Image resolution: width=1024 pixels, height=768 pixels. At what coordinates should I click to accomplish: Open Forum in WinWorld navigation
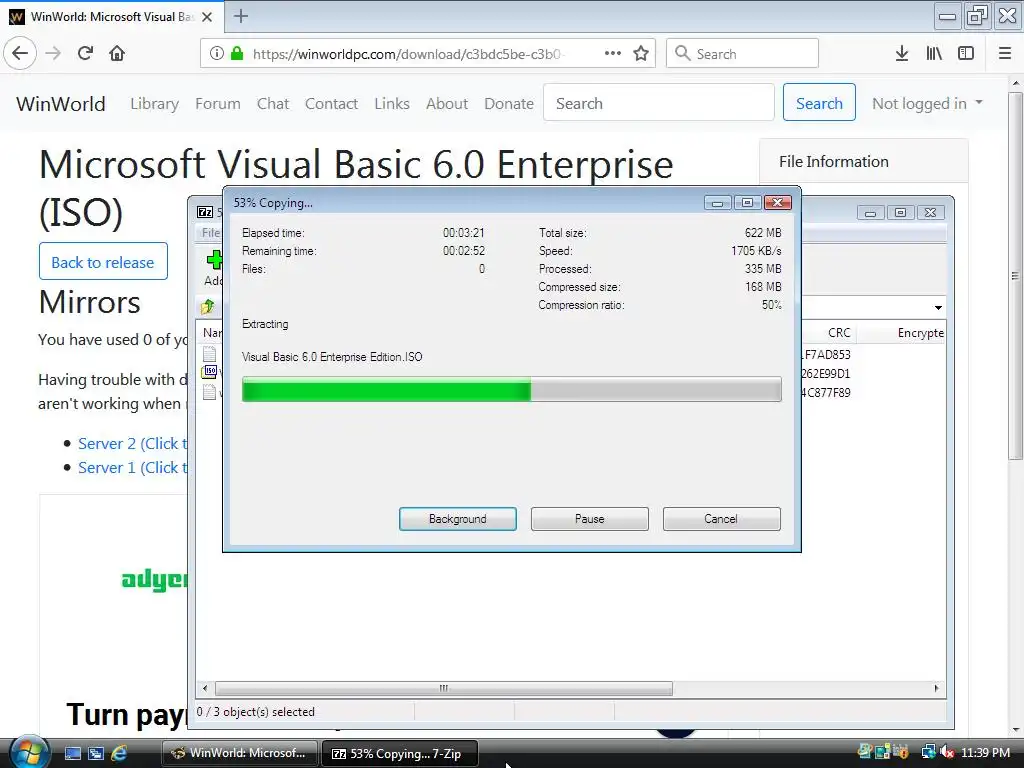pyautogui.click(x=217, y=104)
